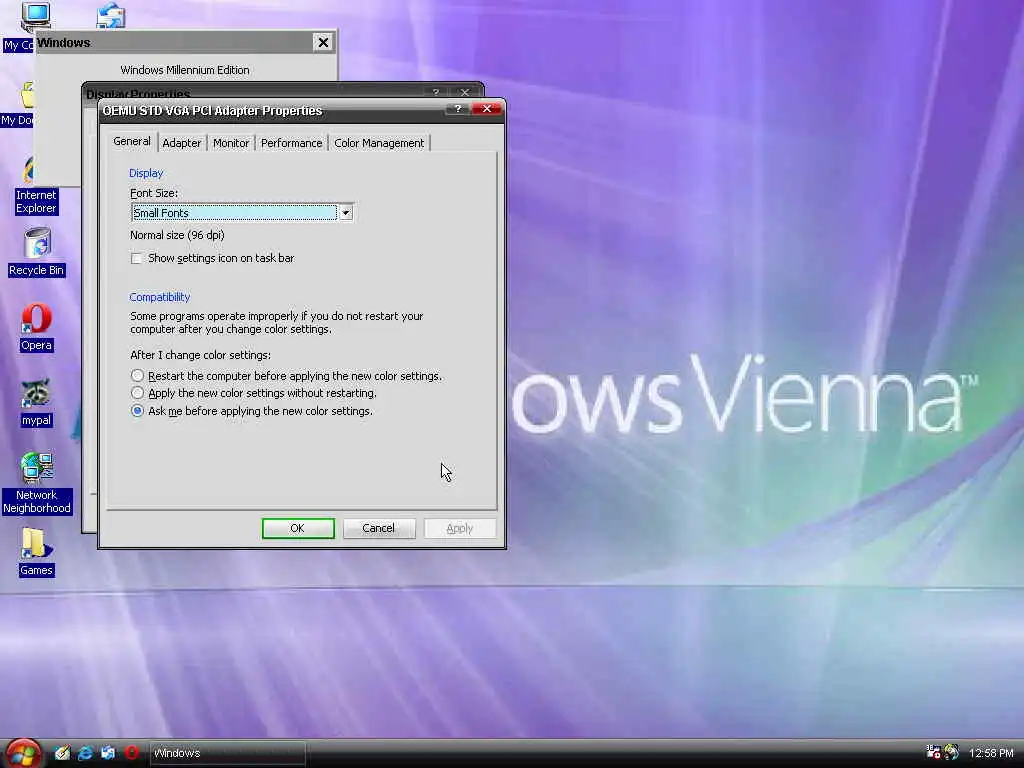Click the second system tray icon
This screenshot has width=1024, height=768.
[x=952, y=752]
